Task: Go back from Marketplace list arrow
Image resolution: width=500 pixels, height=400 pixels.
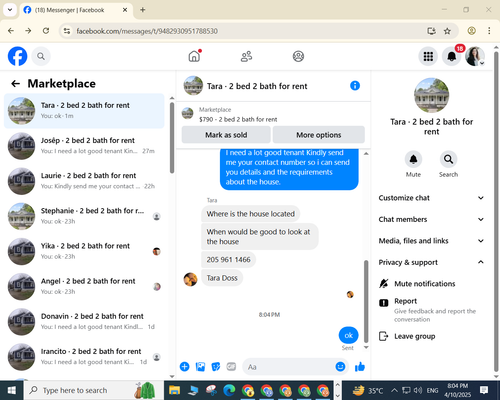Action: pos(15,83)
